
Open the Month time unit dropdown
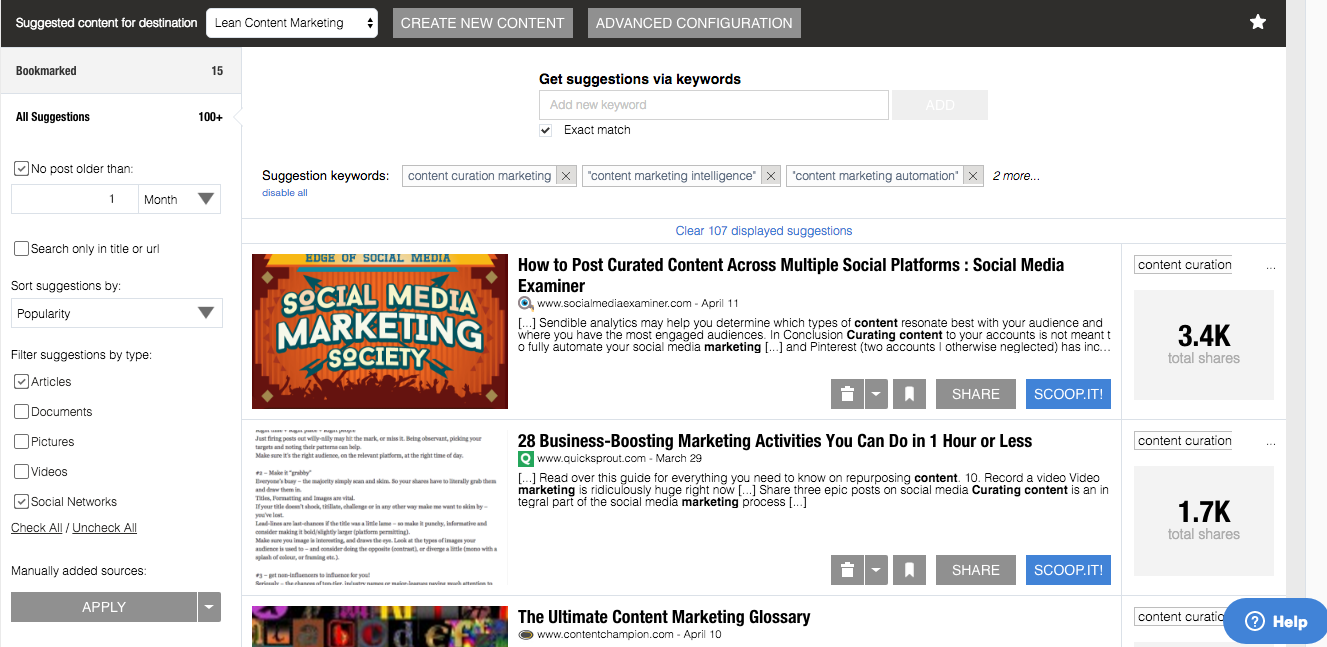180,199
